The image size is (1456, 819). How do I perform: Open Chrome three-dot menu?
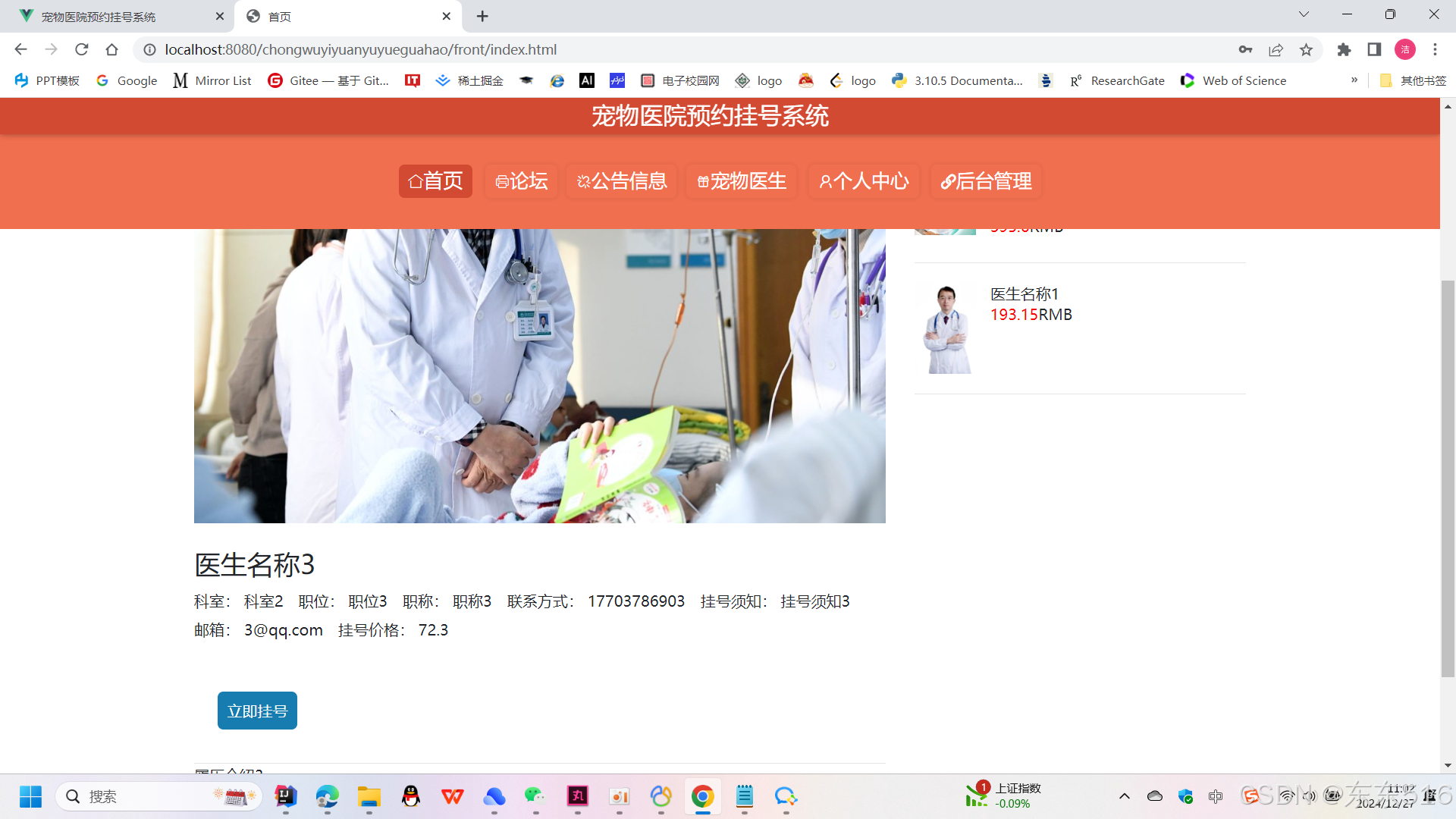[1435, 49]
